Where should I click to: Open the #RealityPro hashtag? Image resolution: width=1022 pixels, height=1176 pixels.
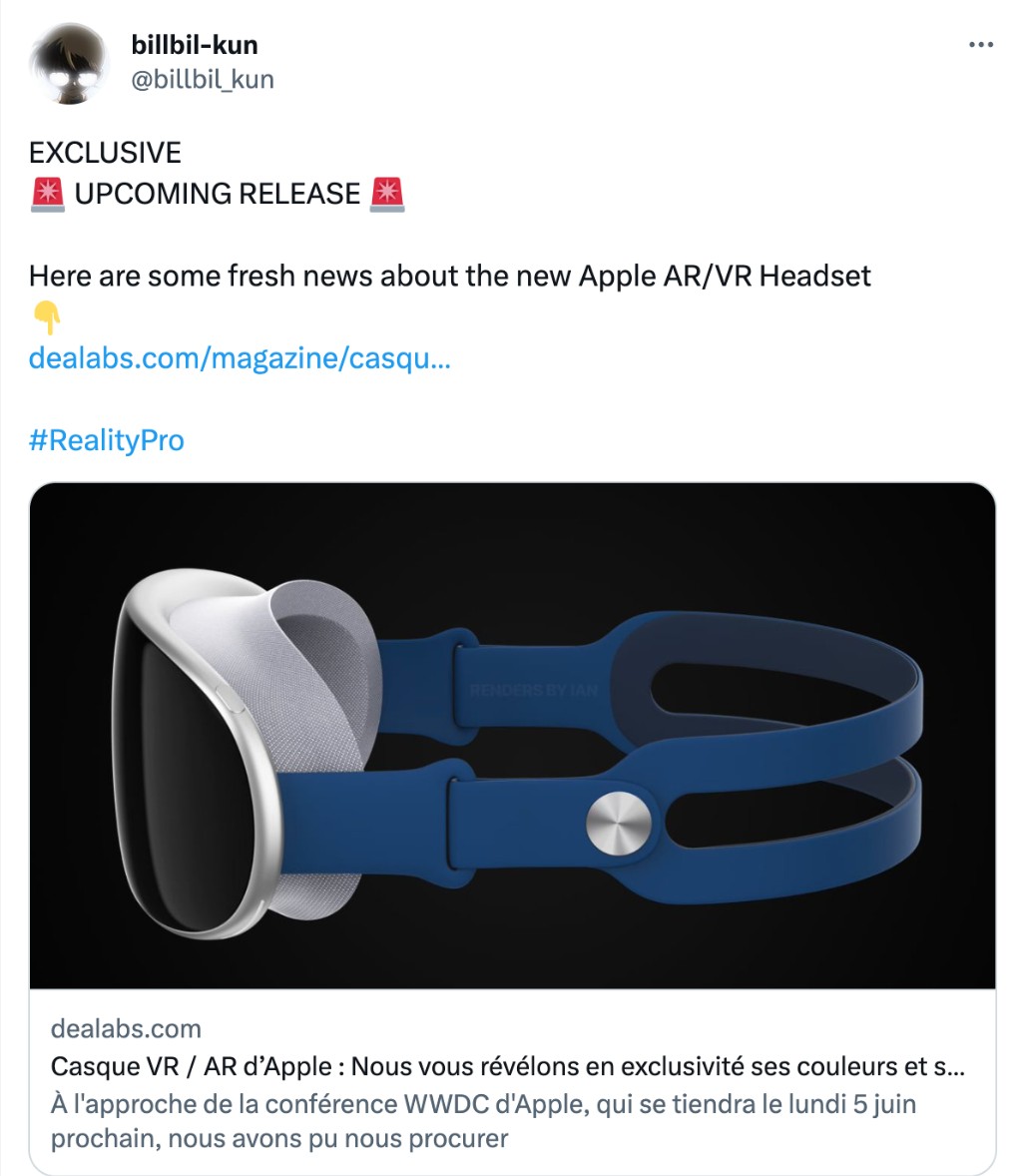coord(107,440)
